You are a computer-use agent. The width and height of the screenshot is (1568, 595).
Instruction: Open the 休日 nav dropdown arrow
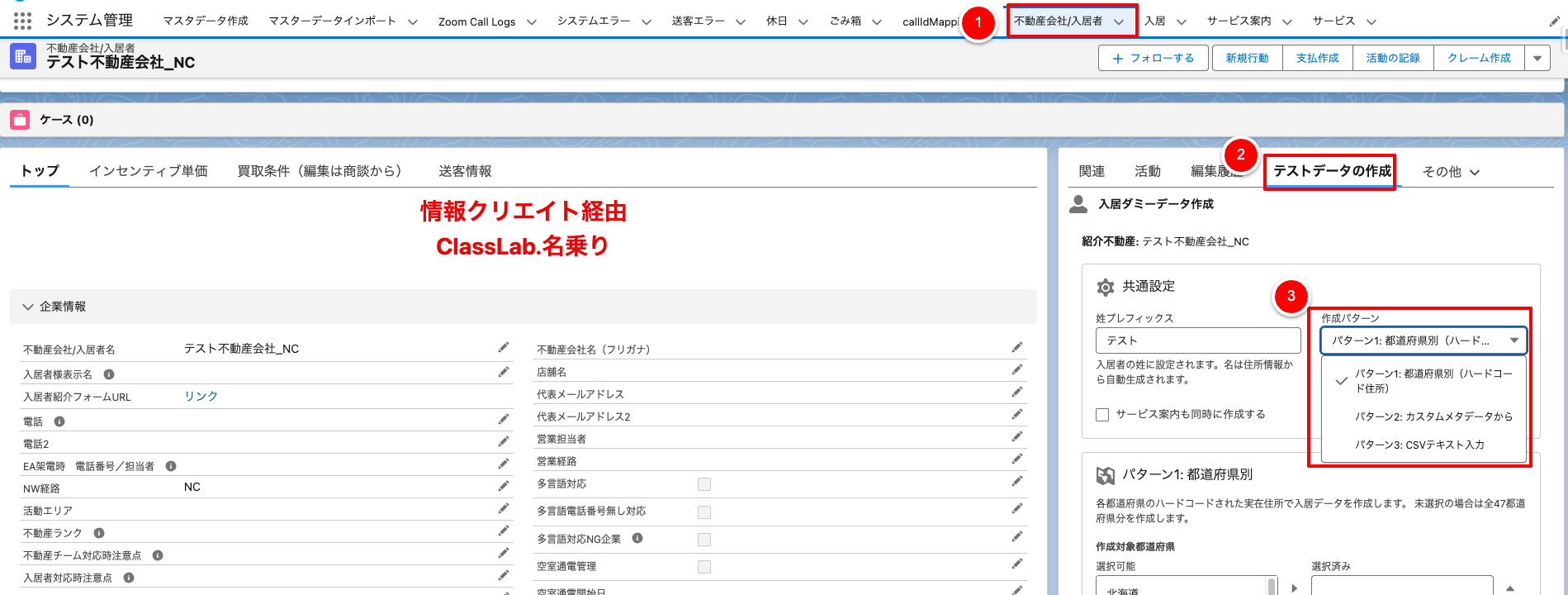click(803, 21)
